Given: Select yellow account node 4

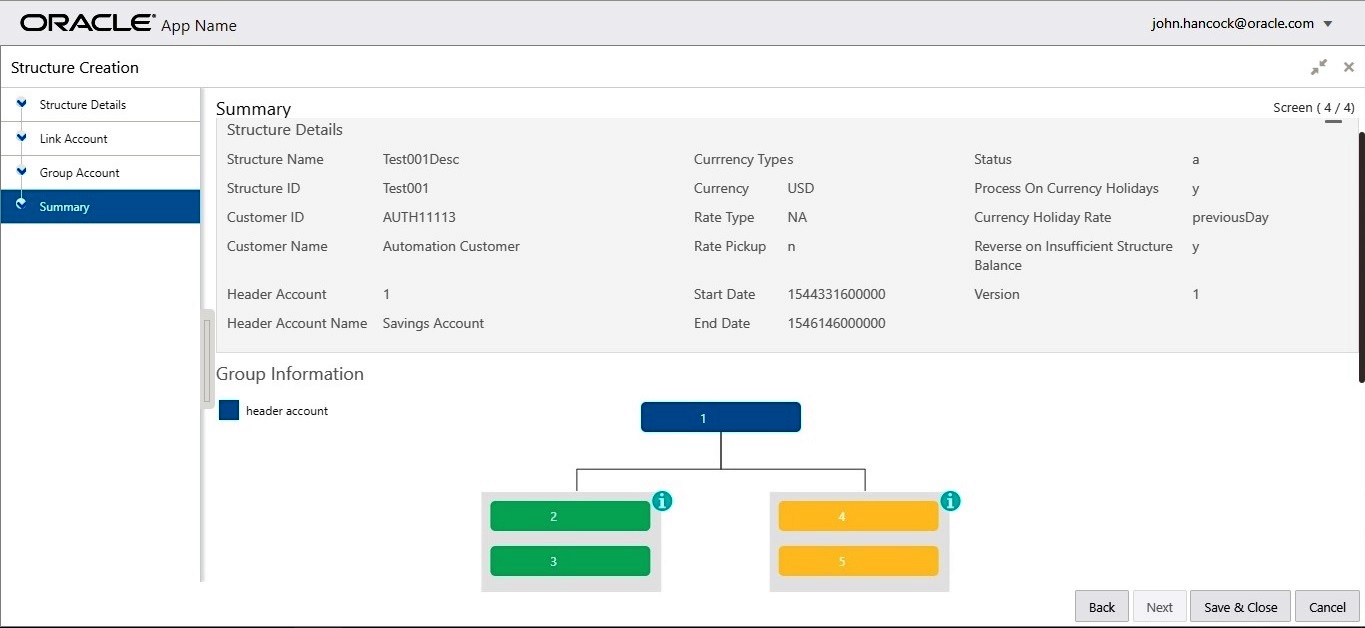Looking at the screenshot, I should [858, 516].
